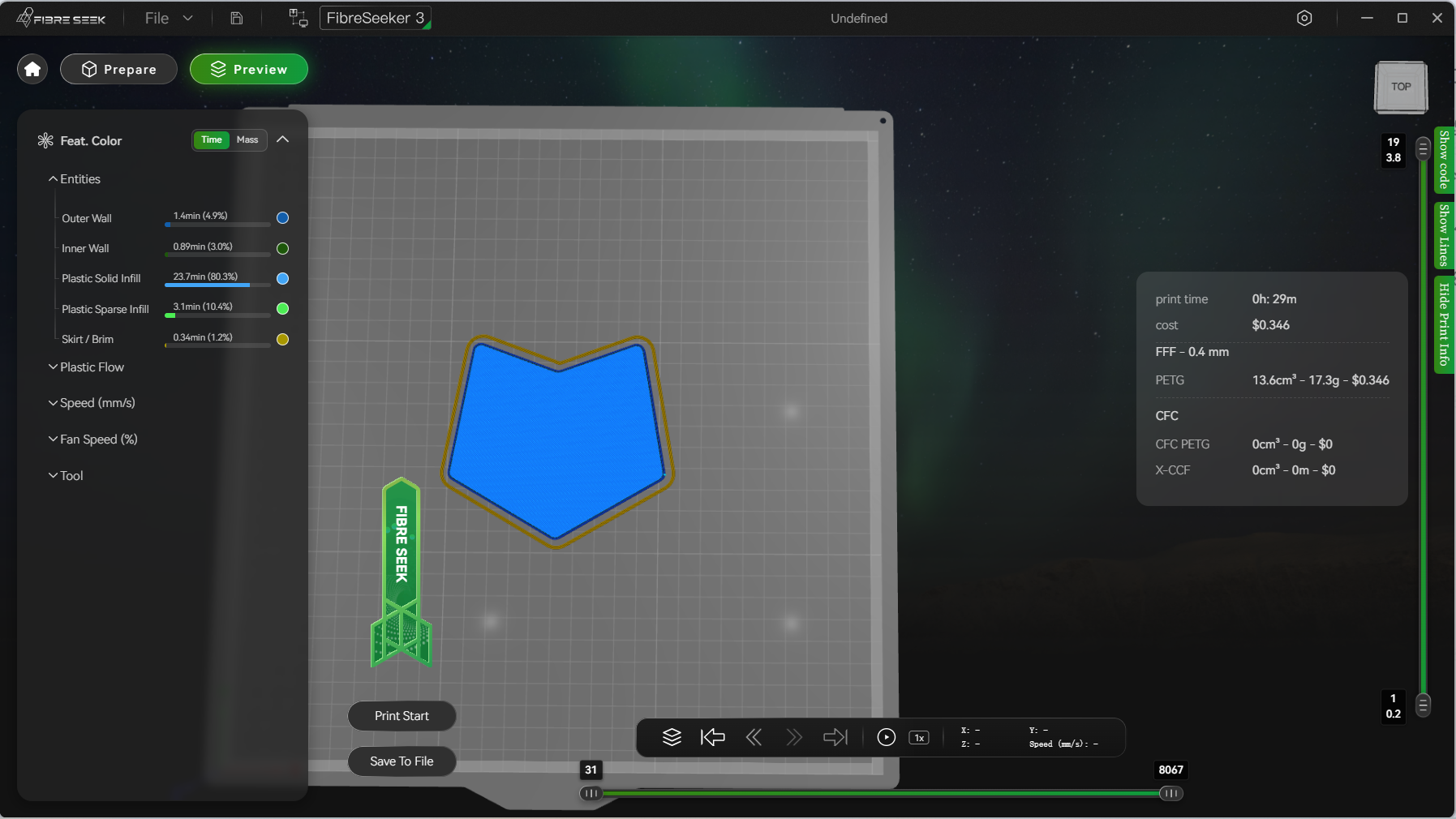Open the Show code side tab
The height and width of the screenshot is (819, 1456).
pos(1444,160)
